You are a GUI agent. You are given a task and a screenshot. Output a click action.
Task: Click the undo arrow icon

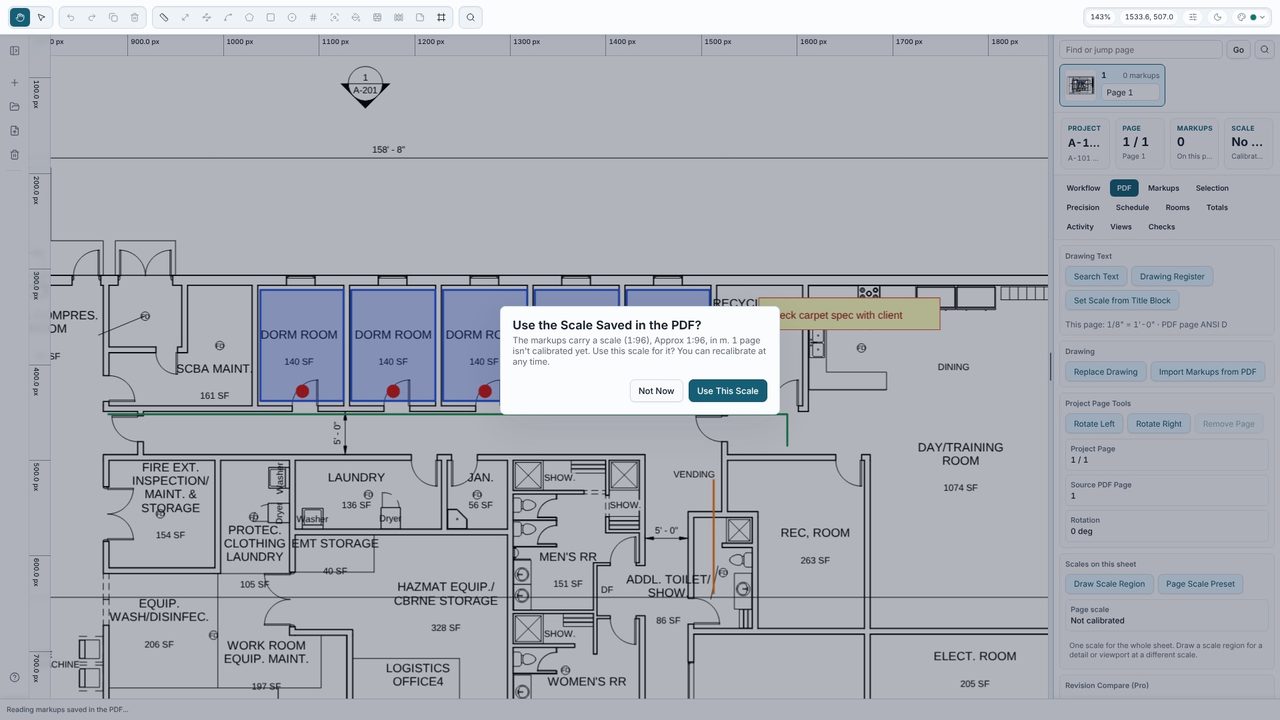point(70,17)
